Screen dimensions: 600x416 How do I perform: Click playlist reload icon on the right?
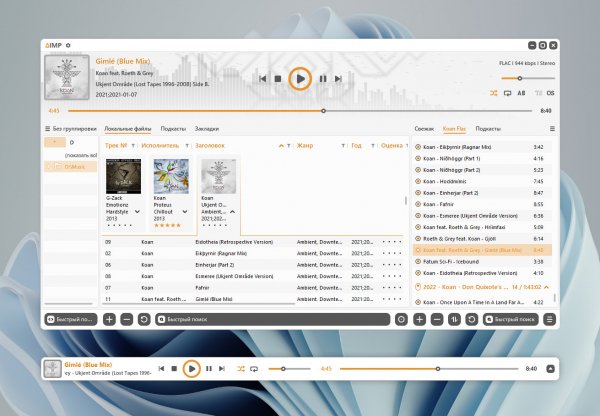[x=471, y=319]
